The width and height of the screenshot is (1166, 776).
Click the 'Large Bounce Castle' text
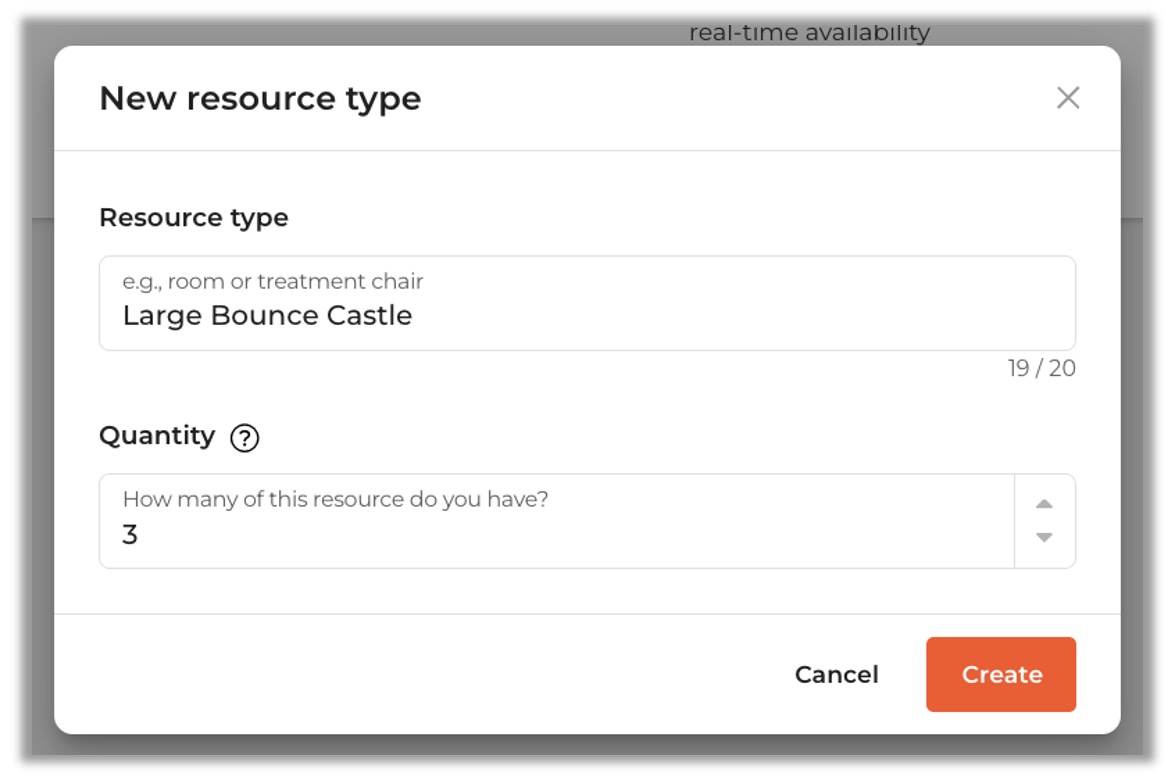click(x=267, y=316)
